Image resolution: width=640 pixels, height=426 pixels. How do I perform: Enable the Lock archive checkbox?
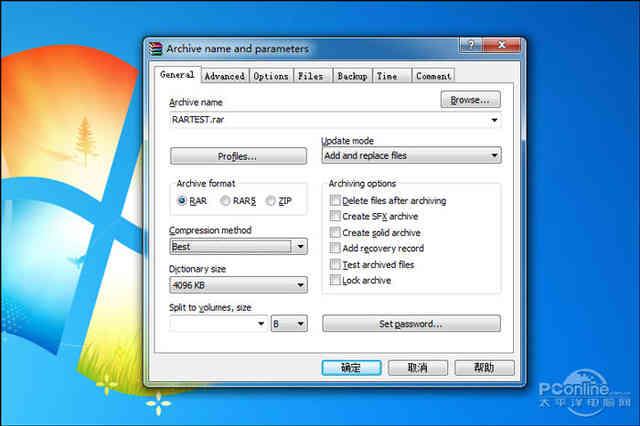coord(335,281)
